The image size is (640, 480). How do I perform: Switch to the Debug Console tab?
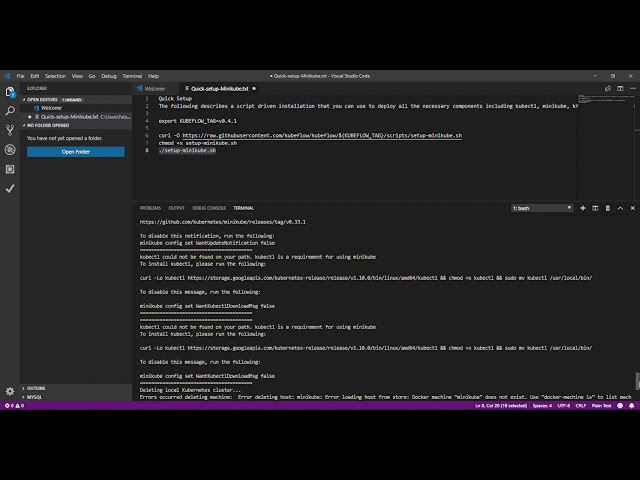pos(209,208)
